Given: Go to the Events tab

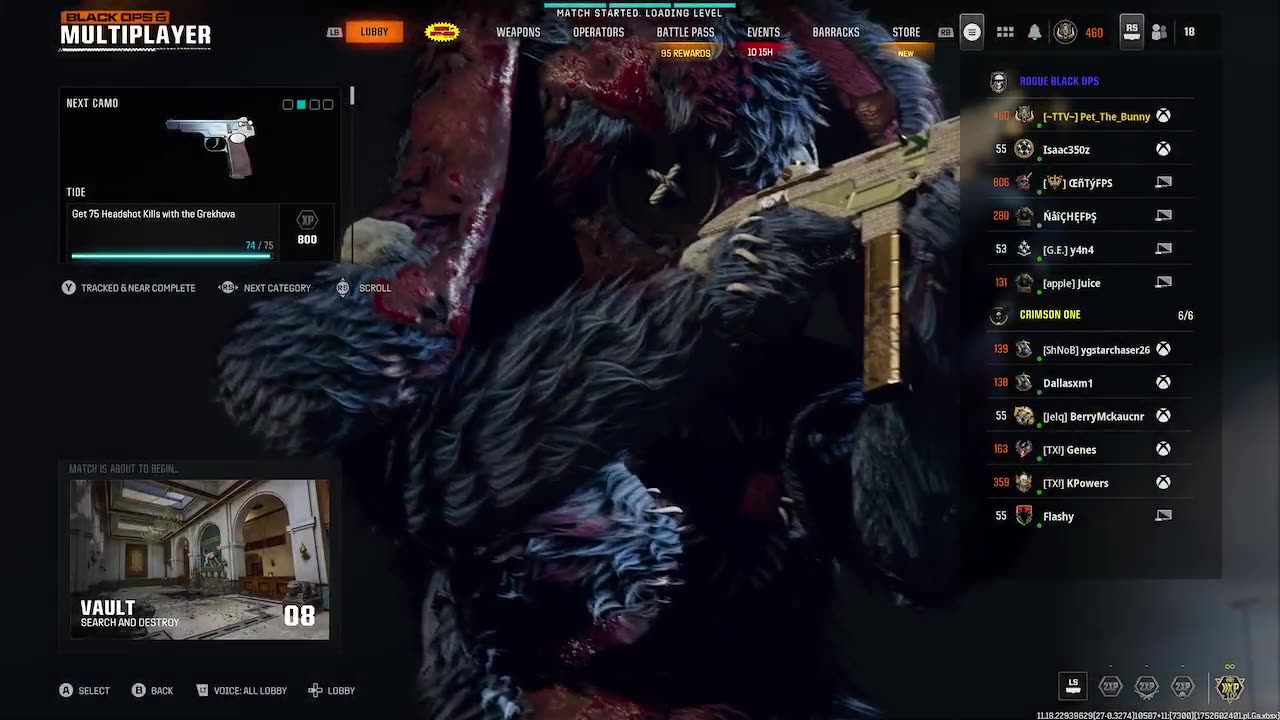Looking at the screenshot, I should [x=763, y=32].
